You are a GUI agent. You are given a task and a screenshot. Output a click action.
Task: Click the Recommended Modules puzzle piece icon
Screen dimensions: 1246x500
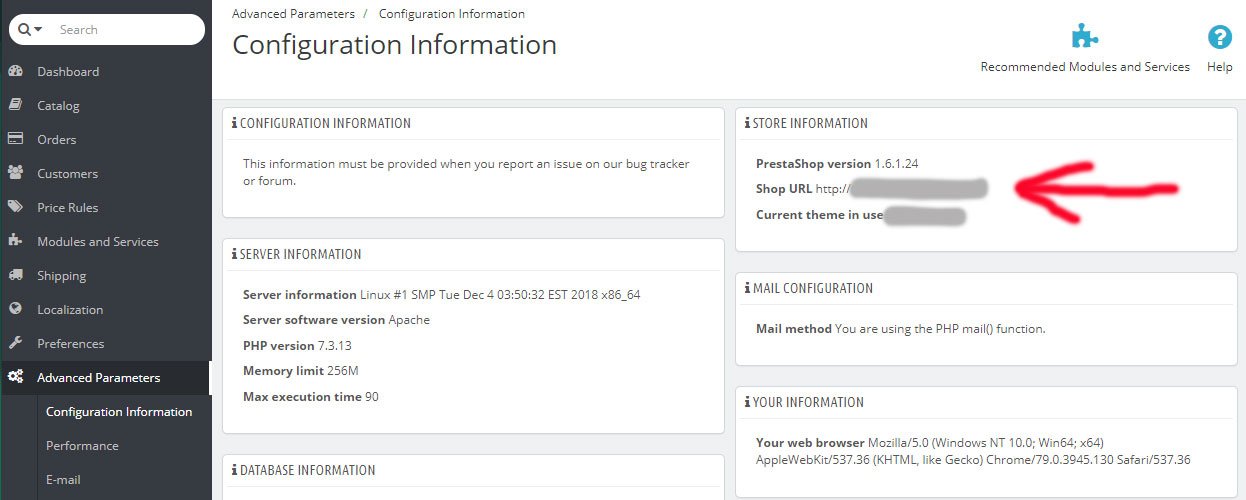coord(1084,37)
